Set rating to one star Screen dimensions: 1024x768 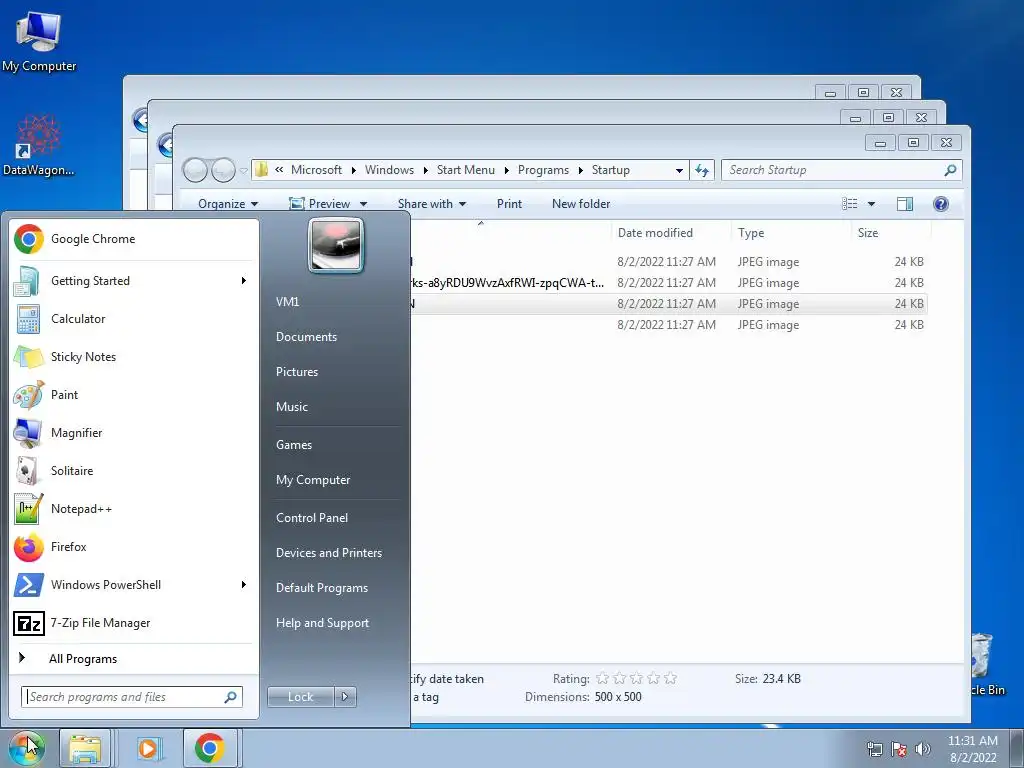(x=602, y=679)
